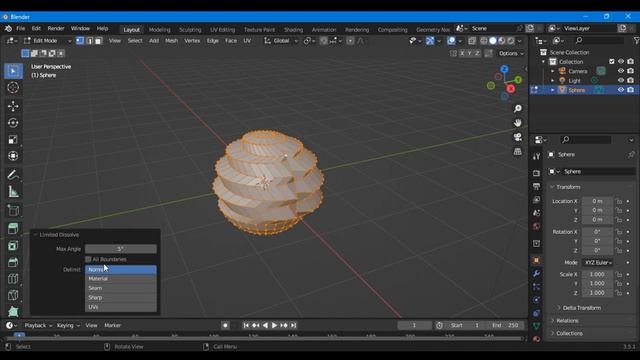Screen dimensions: 640x360
Task: Open the Edit Mode dropdown
Action: coord(47,41)
